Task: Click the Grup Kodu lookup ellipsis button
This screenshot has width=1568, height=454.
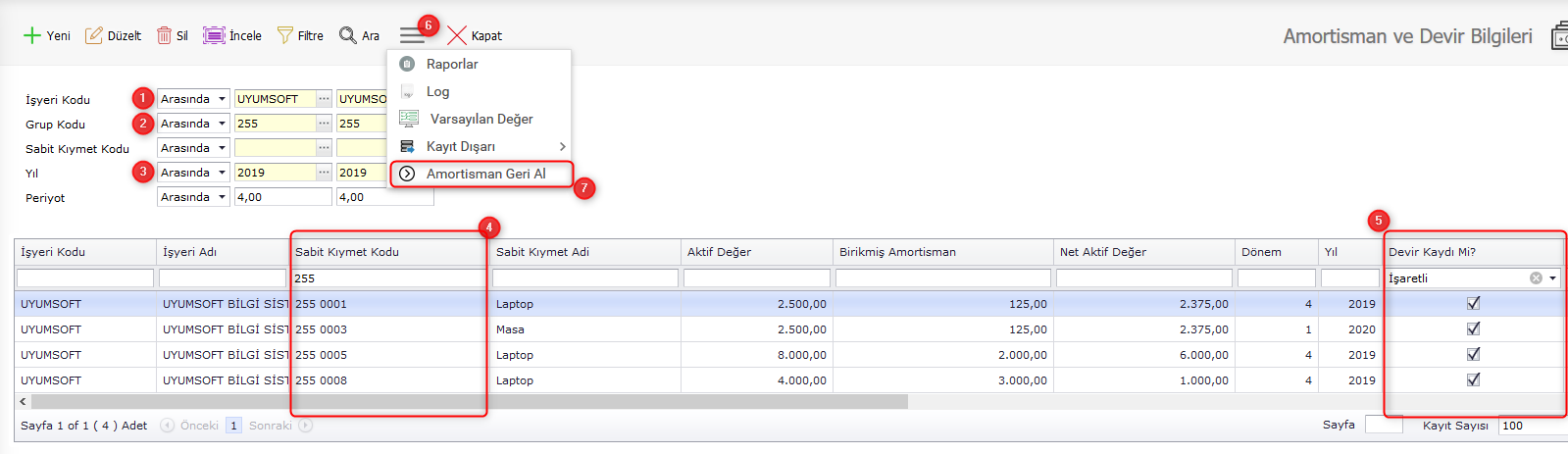Action: pos(324,124)
